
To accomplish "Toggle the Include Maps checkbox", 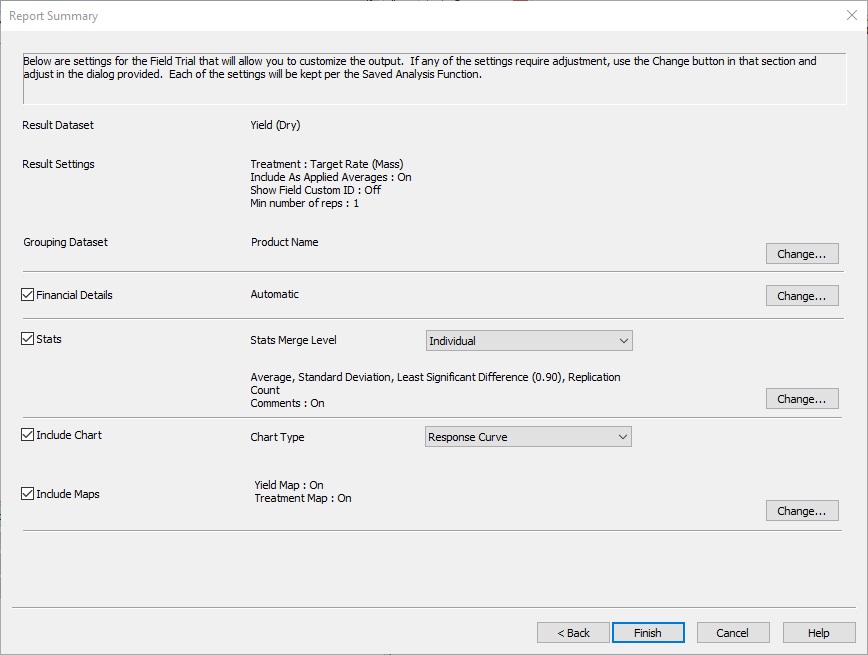I will 28,494.
